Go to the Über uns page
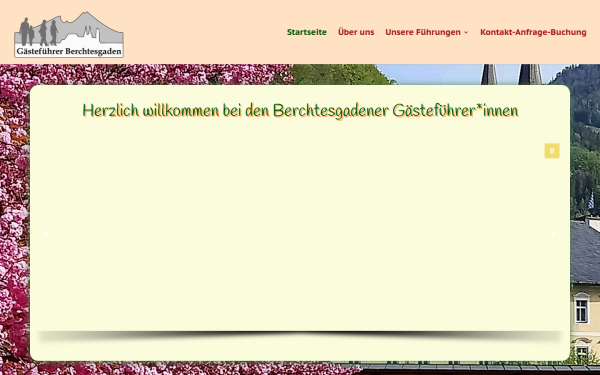The width and height of the screenshot is (600, 375). (356, 32)
